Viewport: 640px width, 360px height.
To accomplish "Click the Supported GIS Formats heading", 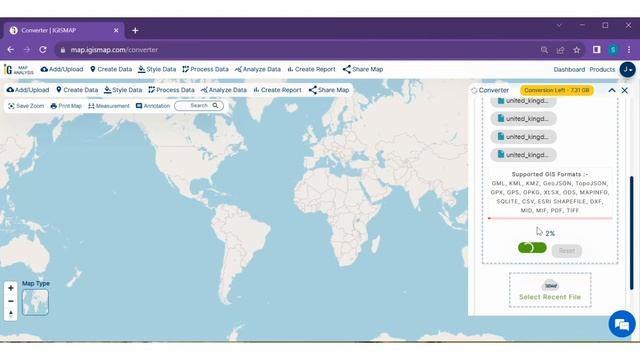I will pyautogui.click(x=550, y=174).
